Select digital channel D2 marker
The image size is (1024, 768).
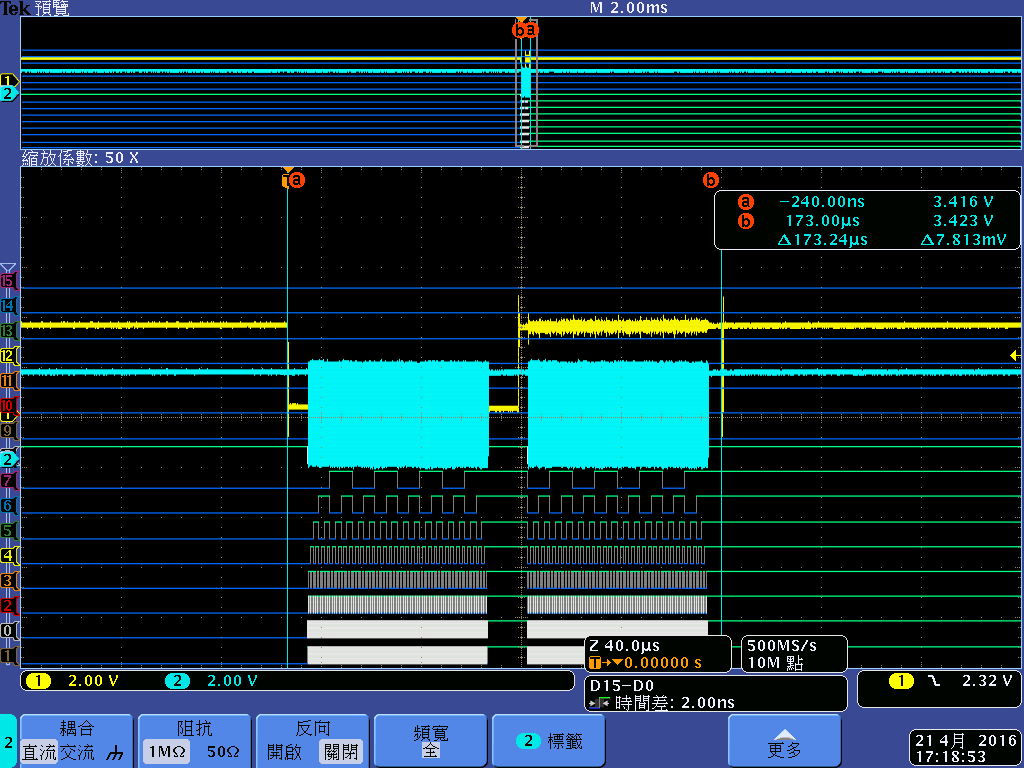click(8, 605)
